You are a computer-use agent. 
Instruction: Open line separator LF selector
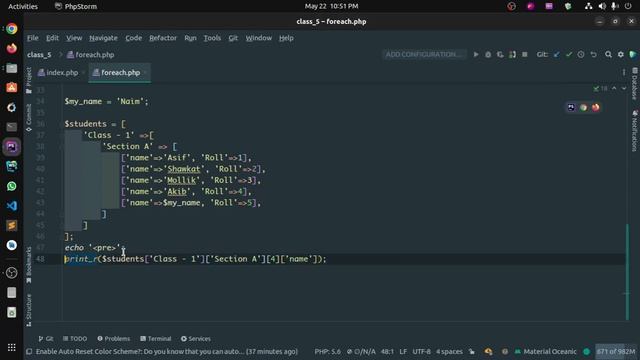click(x=403, y=351)
